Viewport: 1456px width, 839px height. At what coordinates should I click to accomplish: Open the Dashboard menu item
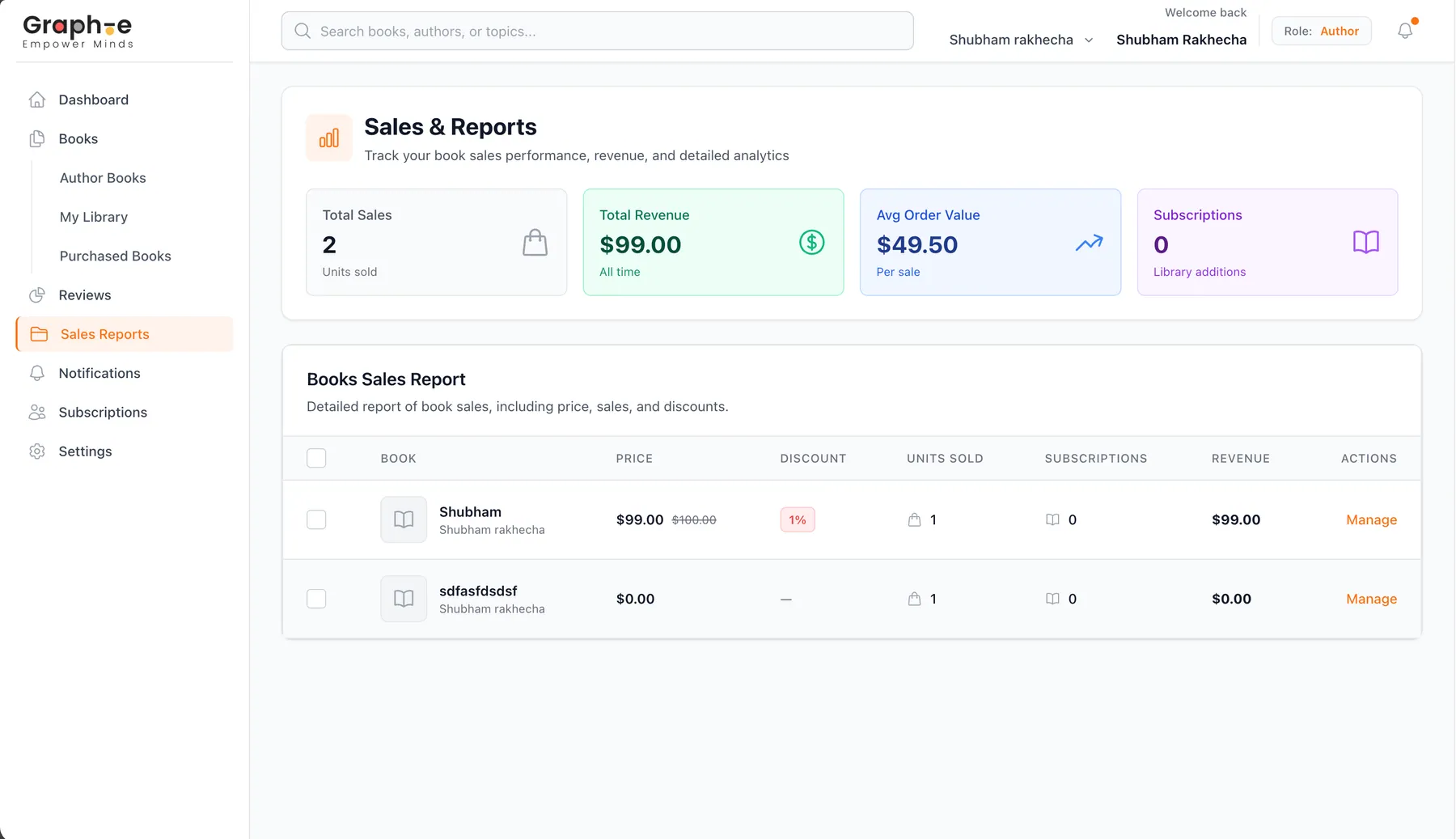pyautogui.click(x=125, y=100)
